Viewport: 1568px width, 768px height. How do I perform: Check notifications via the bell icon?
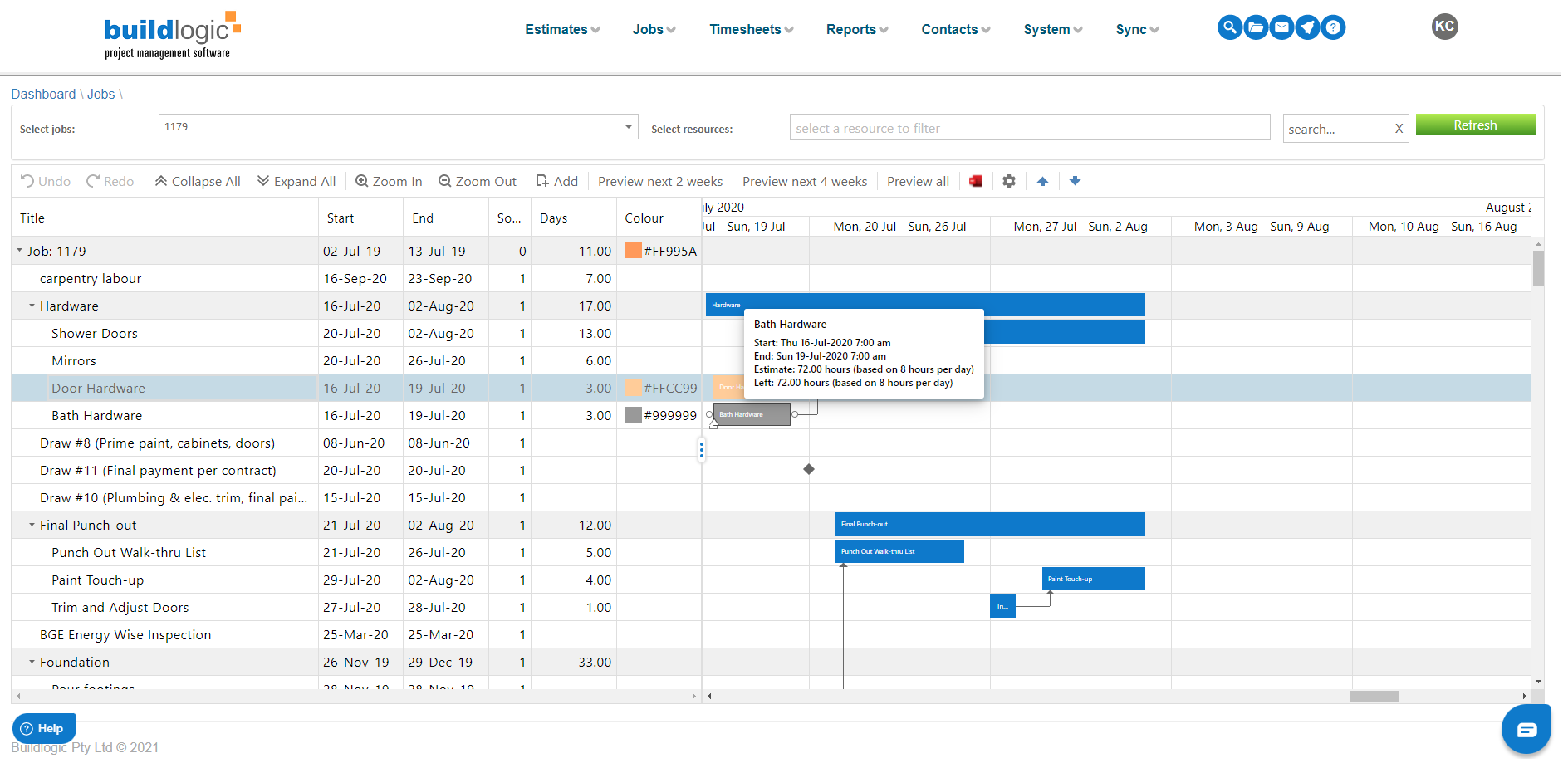(1307, 27)
